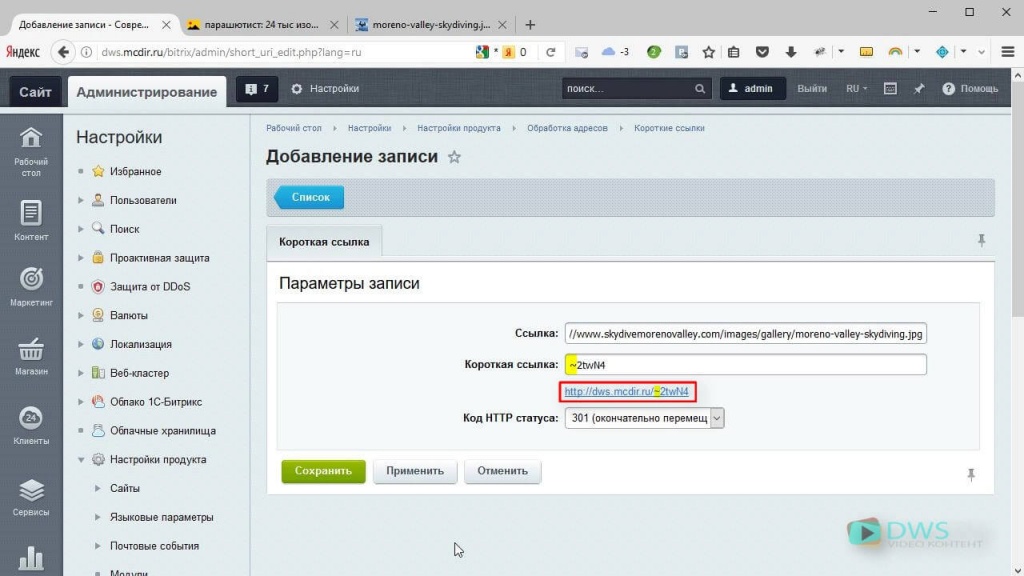Open Облачные хранилища tree item
Screen dimensions: 1024x576
162,431
